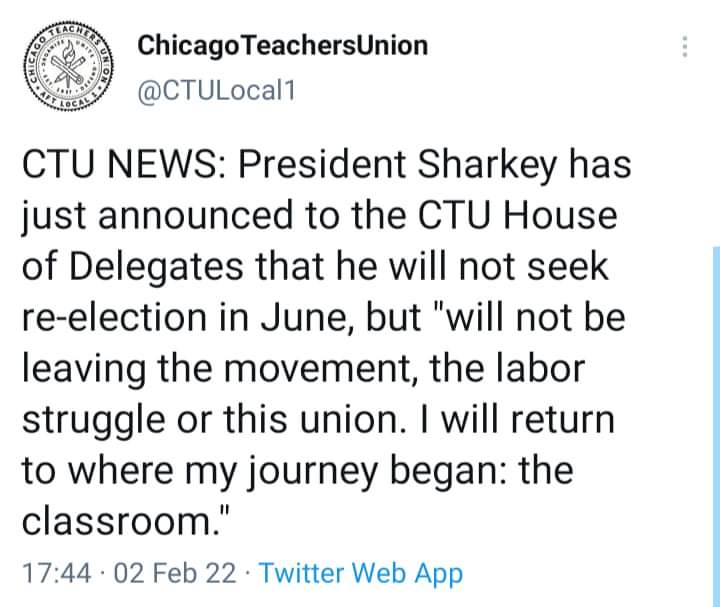Click 'just announced' in the tweet text

pos(158,217)
